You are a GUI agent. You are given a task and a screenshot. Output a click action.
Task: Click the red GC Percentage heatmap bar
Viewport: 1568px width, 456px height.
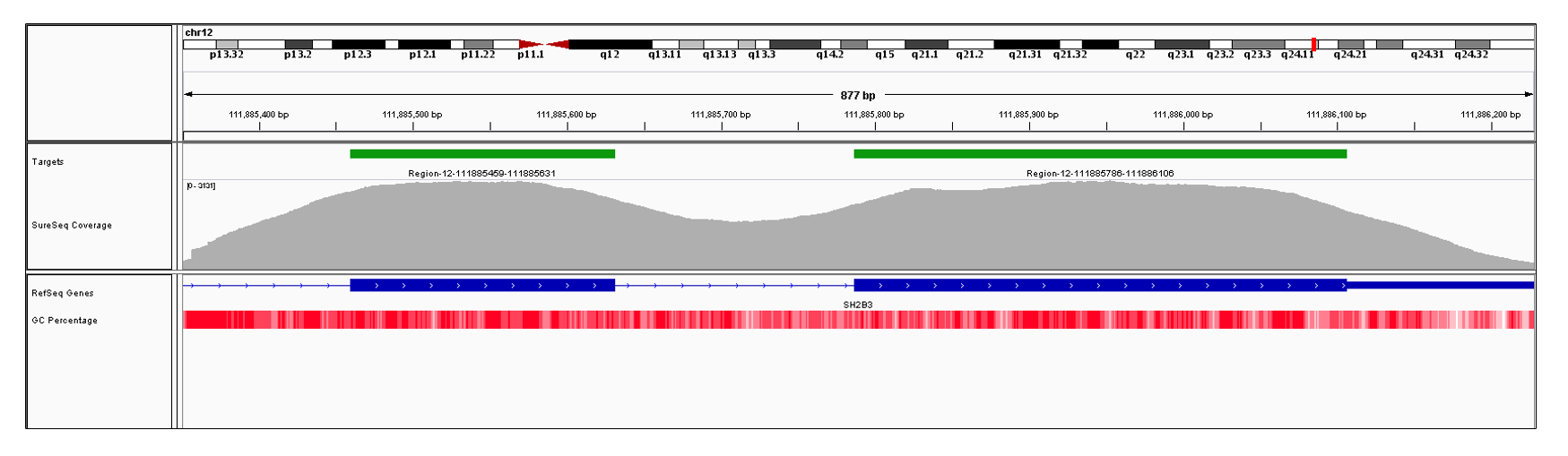click(858, 320)
